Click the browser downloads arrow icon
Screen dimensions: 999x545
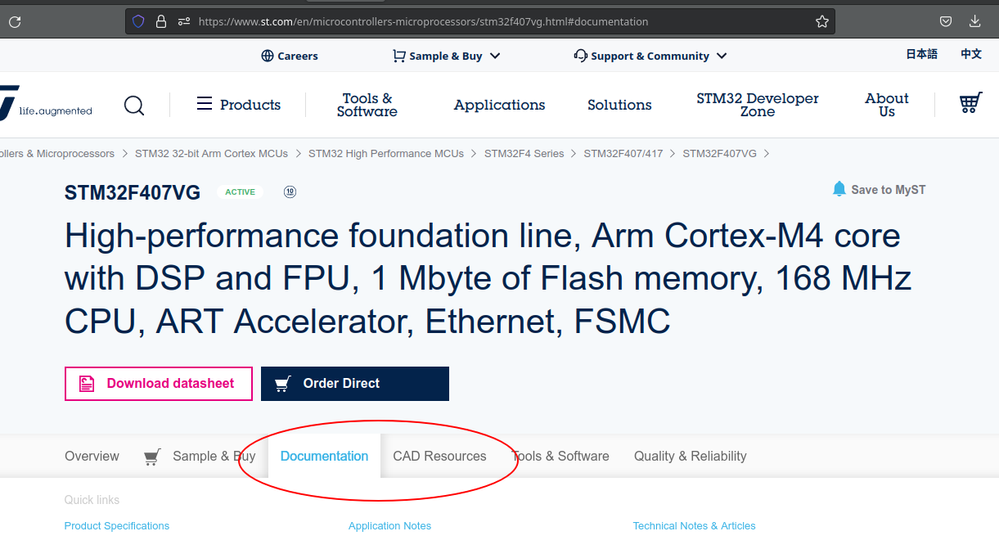click(975, 21)
